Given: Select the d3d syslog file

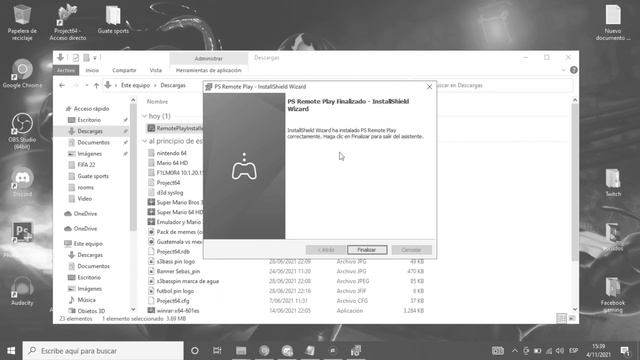Looking at the screenshot, I should [170, 193].
